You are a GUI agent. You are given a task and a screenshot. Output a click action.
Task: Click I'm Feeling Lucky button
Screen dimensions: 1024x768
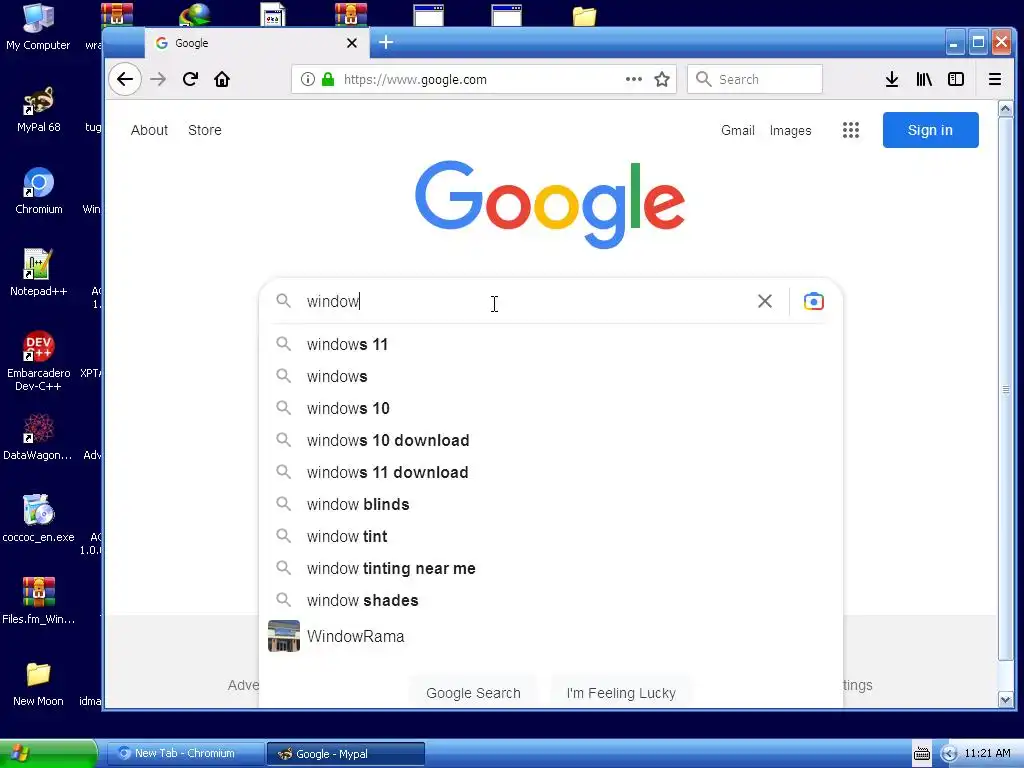tap(621, 693)
